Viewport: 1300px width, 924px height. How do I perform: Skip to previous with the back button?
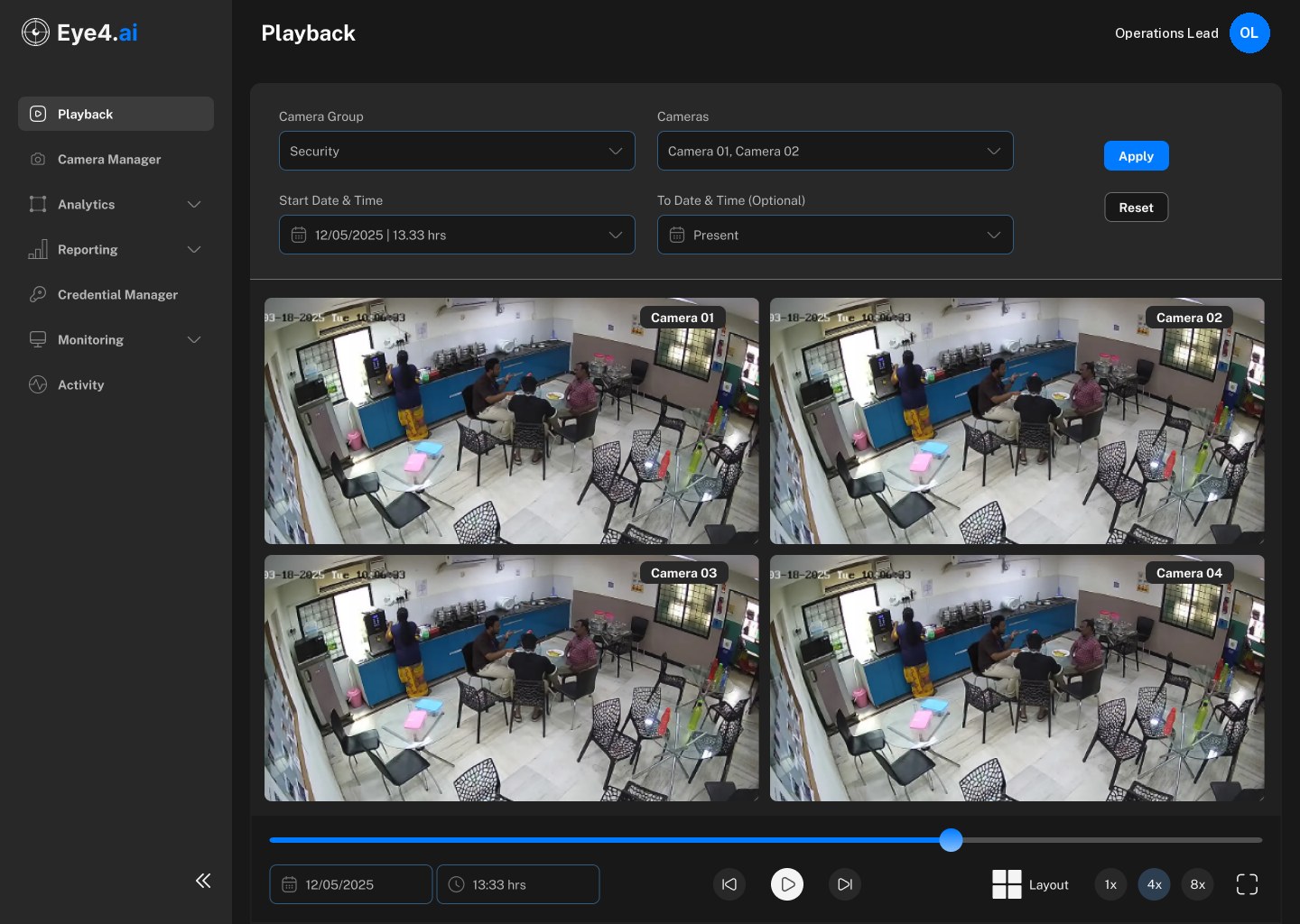point(729,884)
